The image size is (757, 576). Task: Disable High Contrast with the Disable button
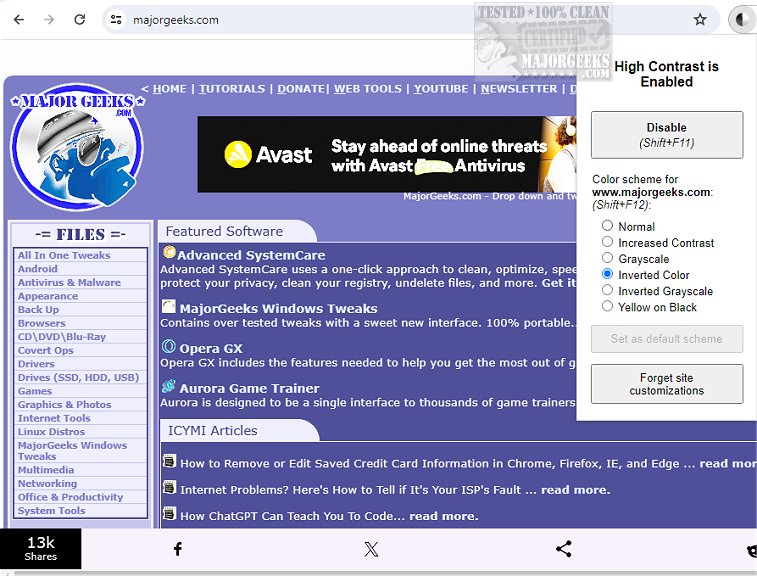pos(666,134)
